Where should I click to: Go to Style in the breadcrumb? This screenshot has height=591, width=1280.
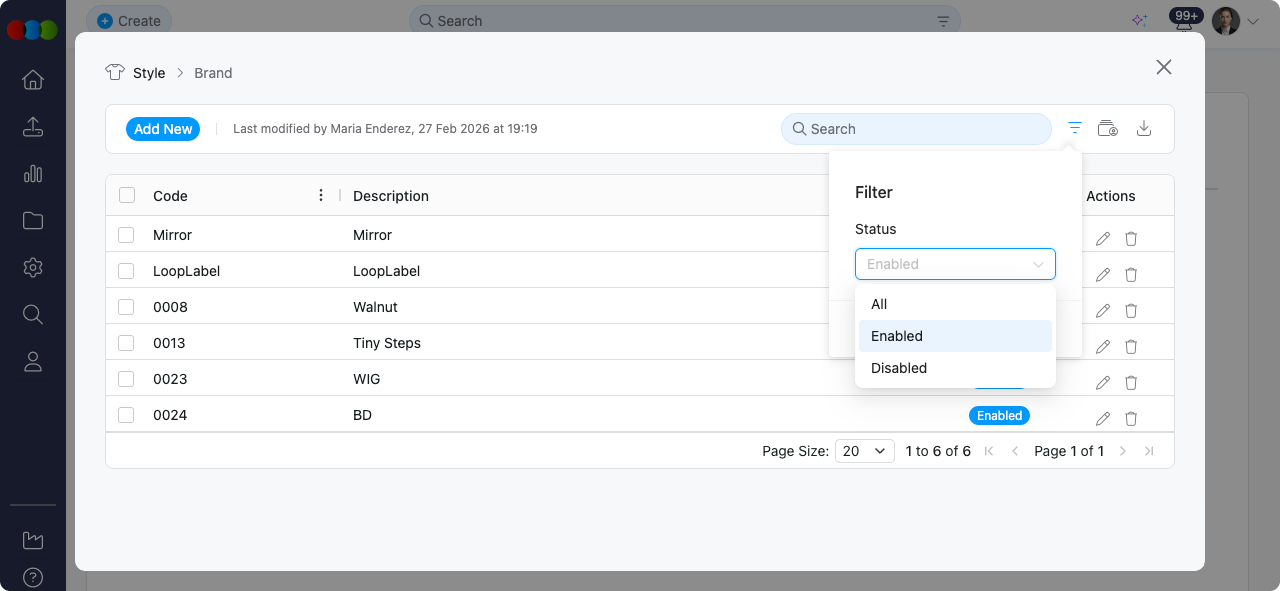coord(149,73)
